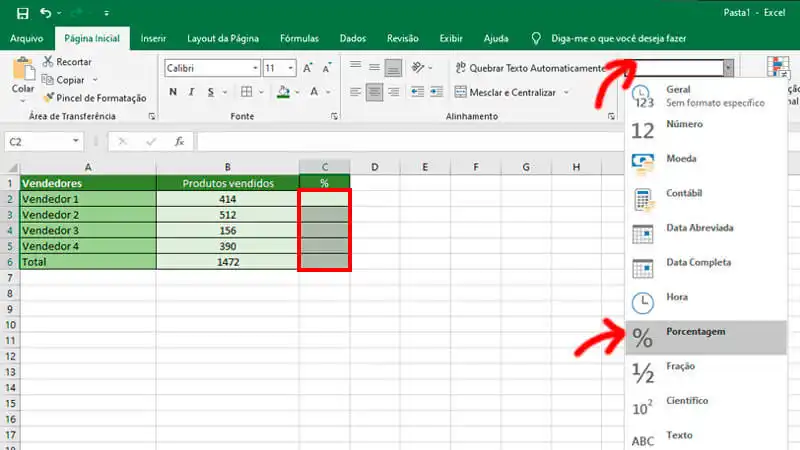Align text right

pos(393,92)
